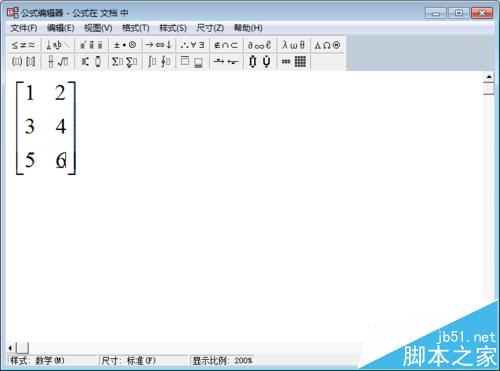Open the subscript and superscript templates palette
The image size is (500, 371).
[91, 62]
